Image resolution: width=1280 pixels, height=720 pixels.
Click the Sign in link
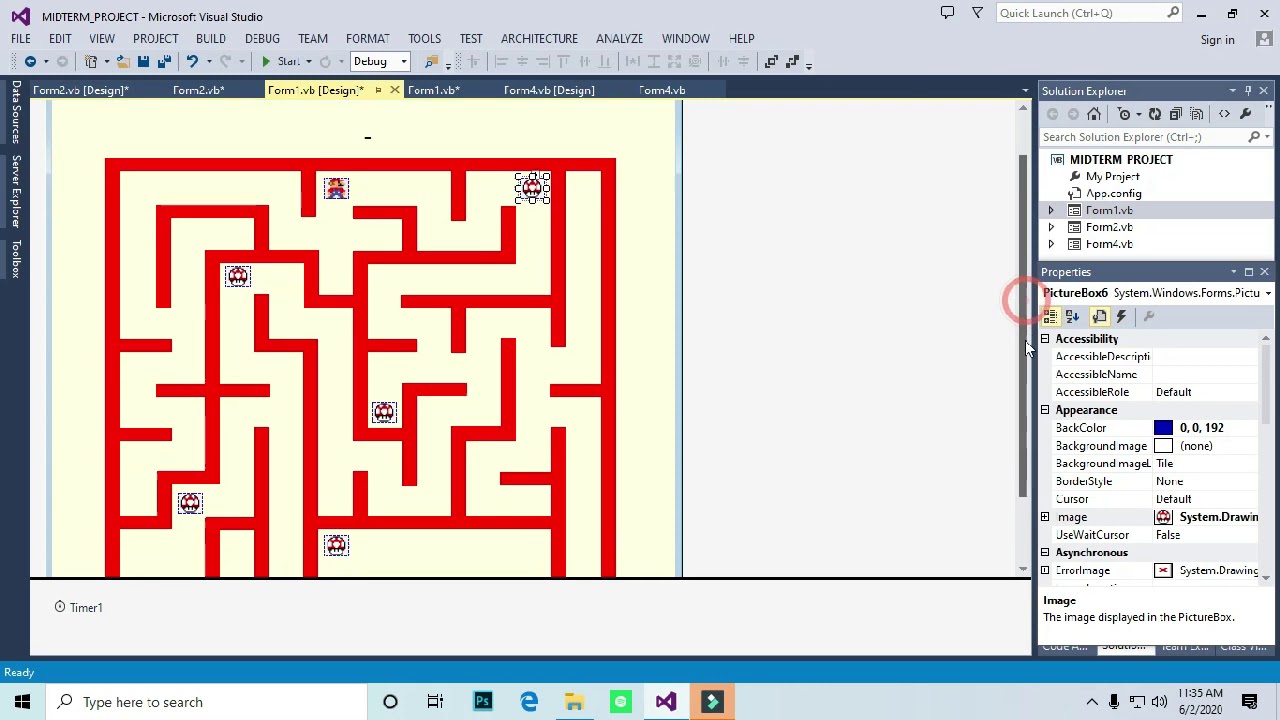[1217, 40]
